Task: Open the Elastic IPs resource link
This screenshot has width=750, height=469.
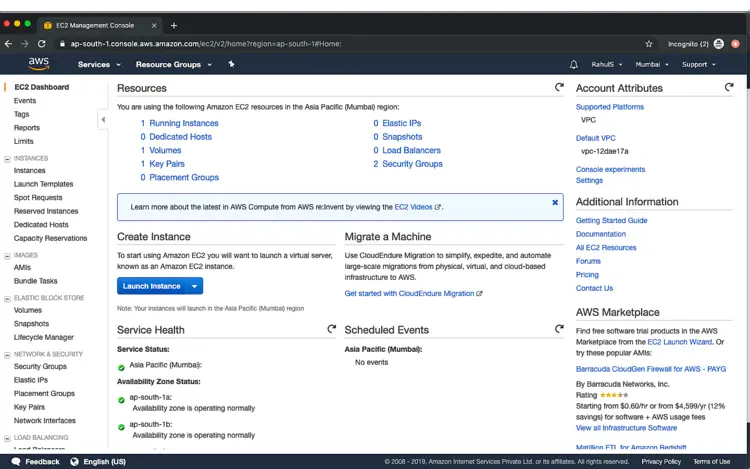Action: (x=402, y=123)
